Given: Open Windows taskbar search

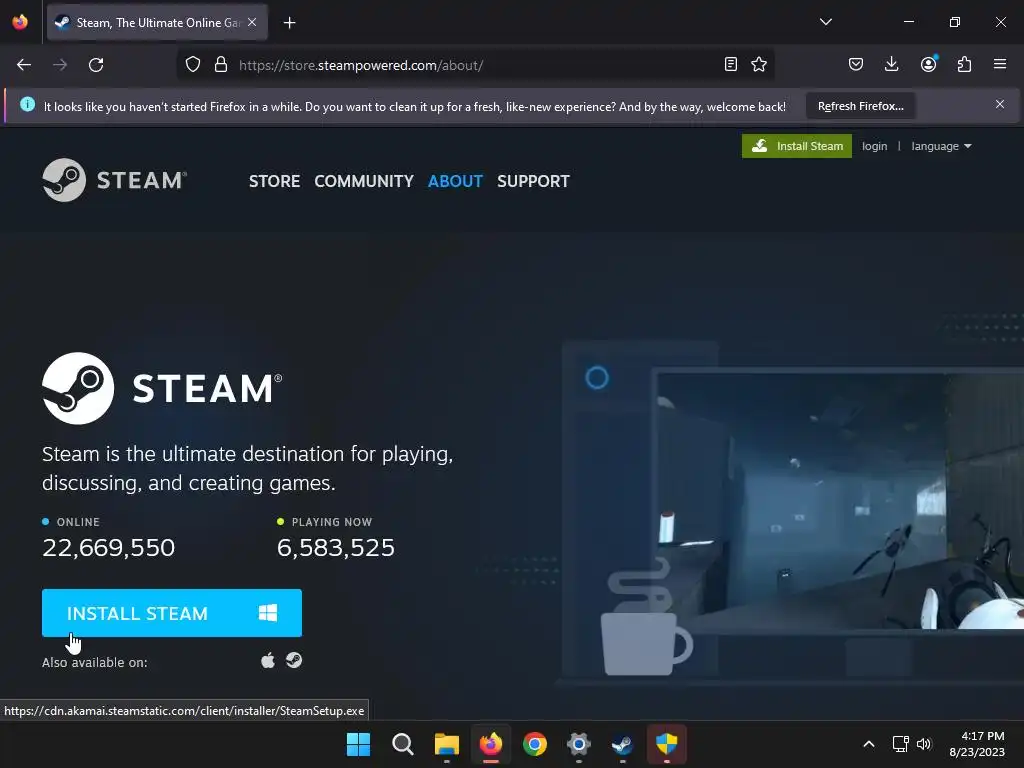Looking at the screenshot, I should [402, 744].
